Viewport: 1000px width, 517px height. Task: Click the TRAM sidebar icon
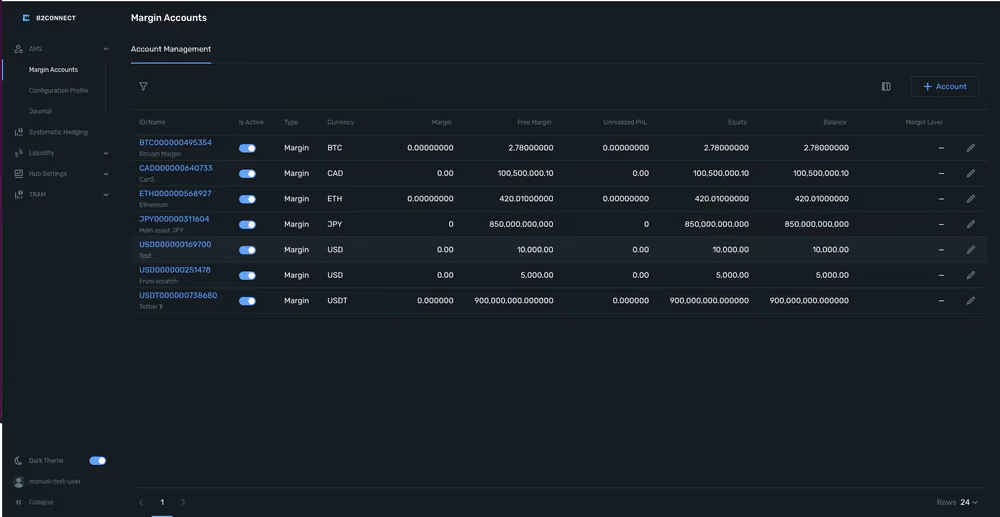[x=18, y=194]
